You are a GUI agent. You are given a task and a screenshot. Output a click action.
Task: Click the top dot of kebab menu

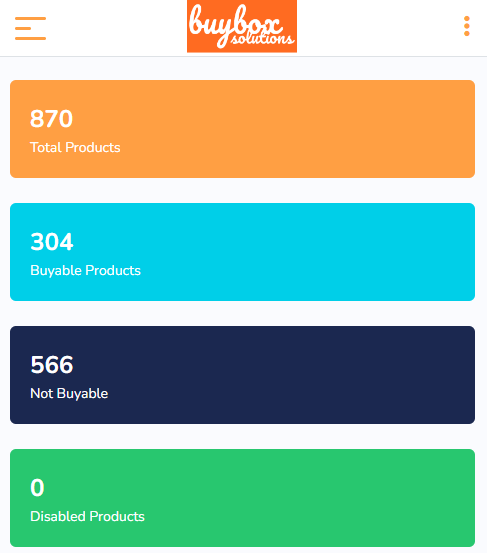(467, 18)
